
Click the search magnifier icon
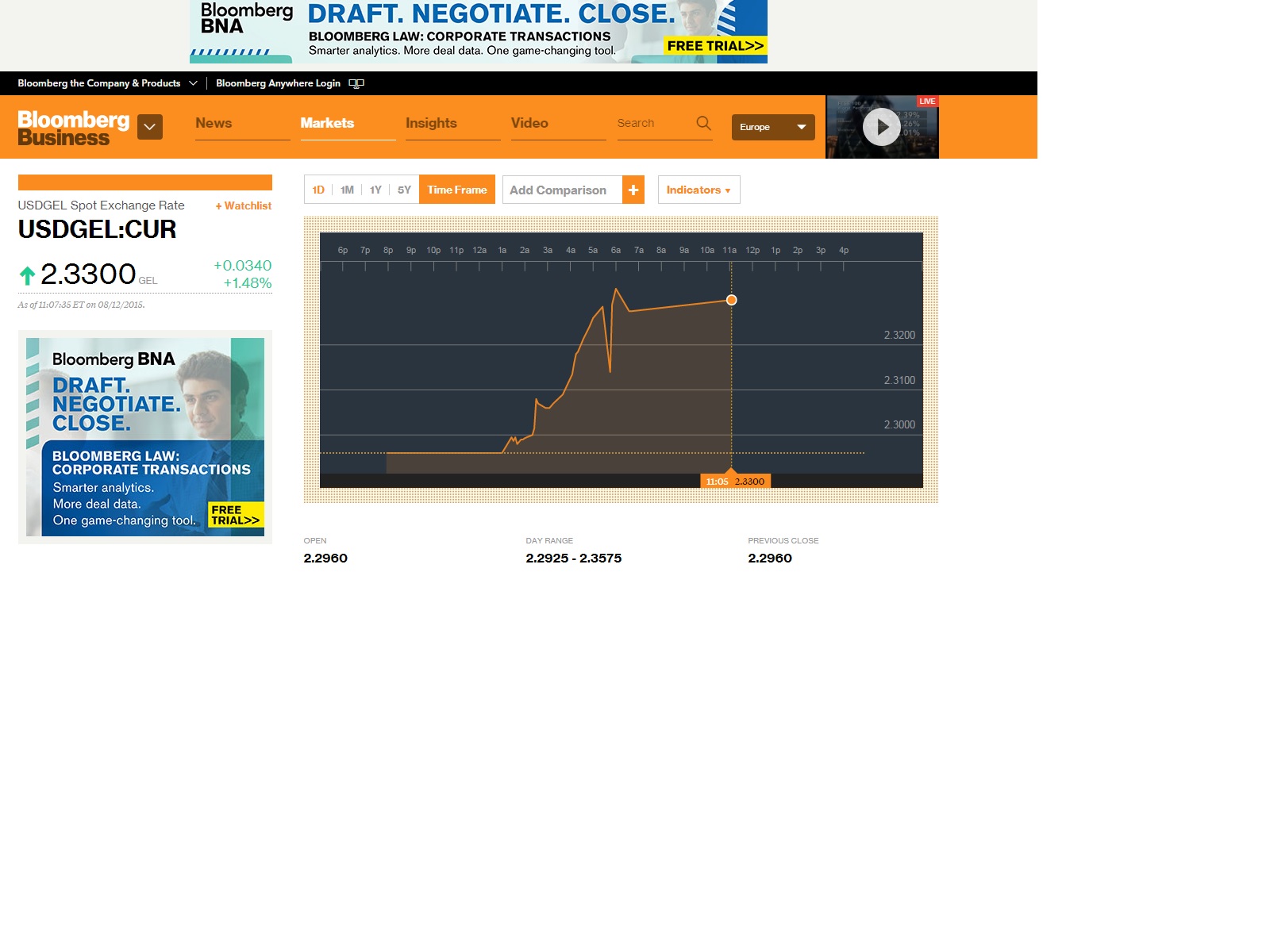tap(703, 123)
